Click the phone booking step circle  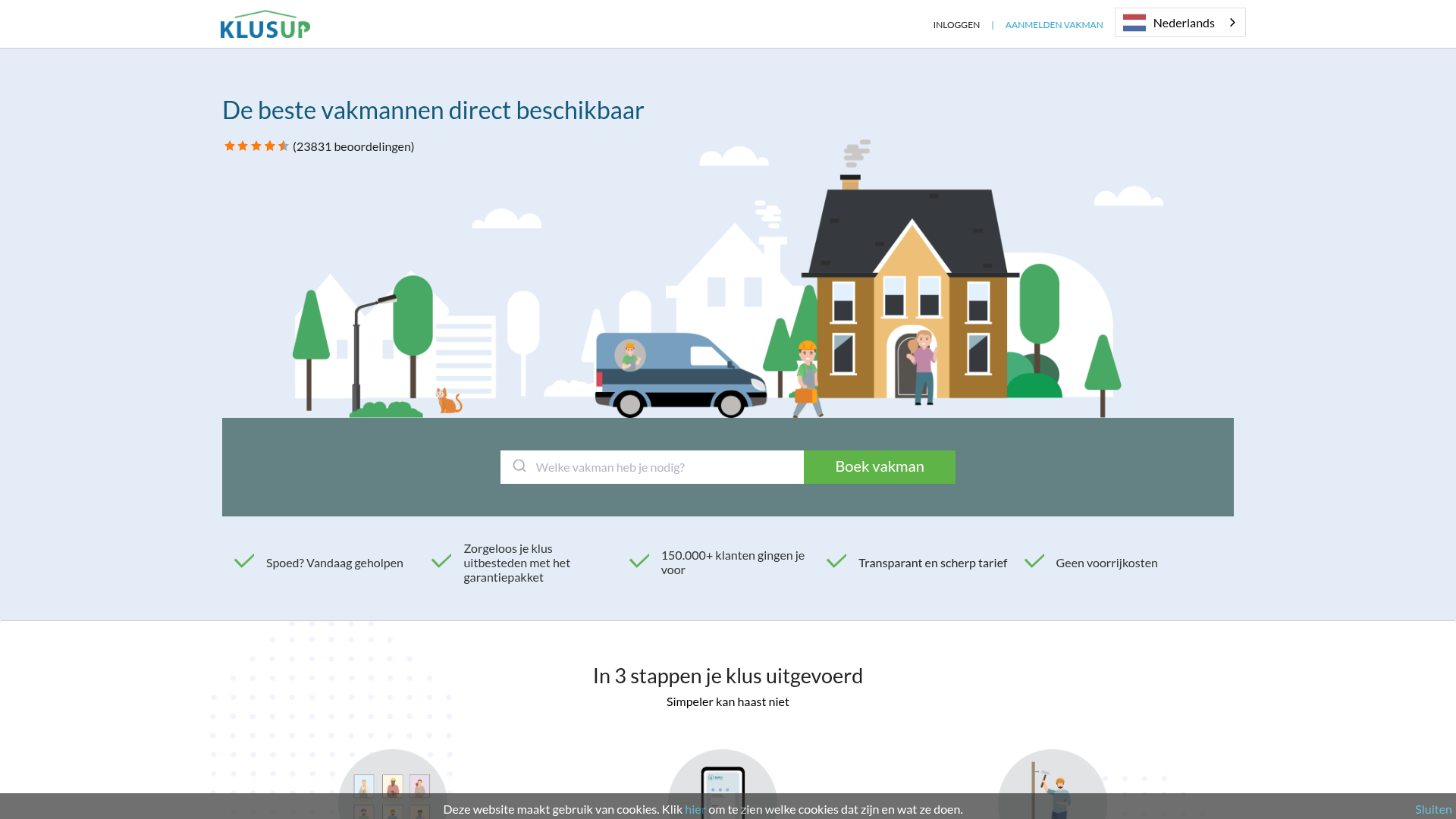click(723, 784)
